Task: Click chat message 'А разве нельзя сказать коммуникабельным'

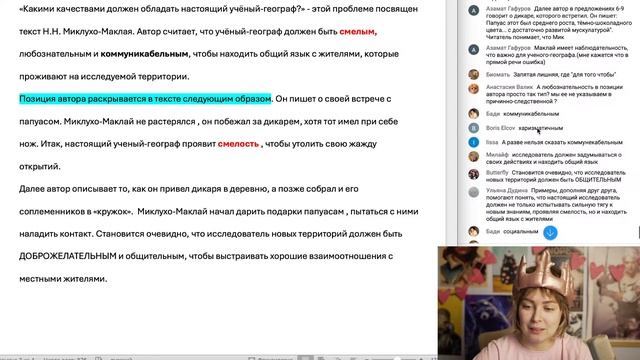Action: 562,142
